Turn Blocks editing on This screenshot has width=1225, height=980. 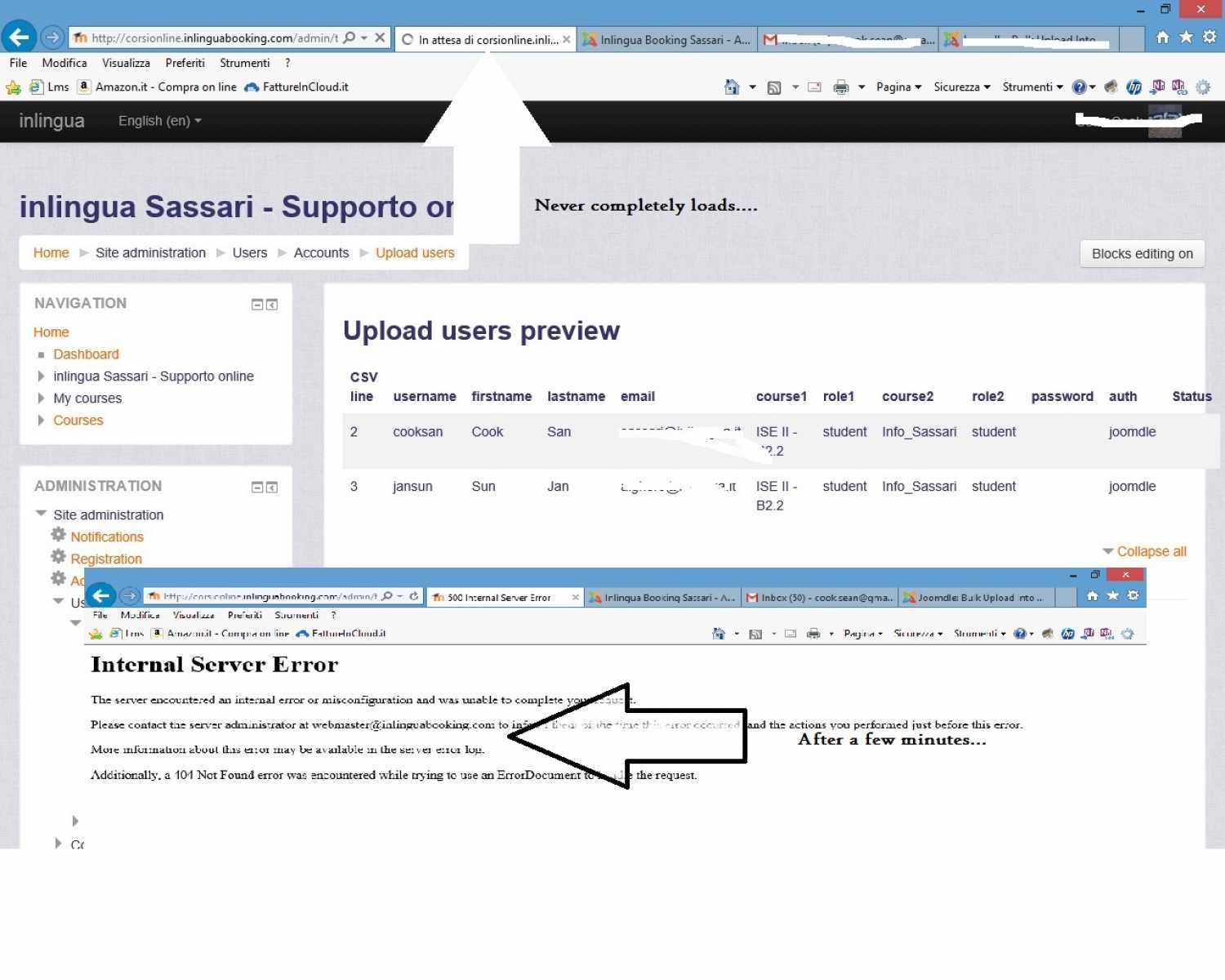tap(1142, 254)
